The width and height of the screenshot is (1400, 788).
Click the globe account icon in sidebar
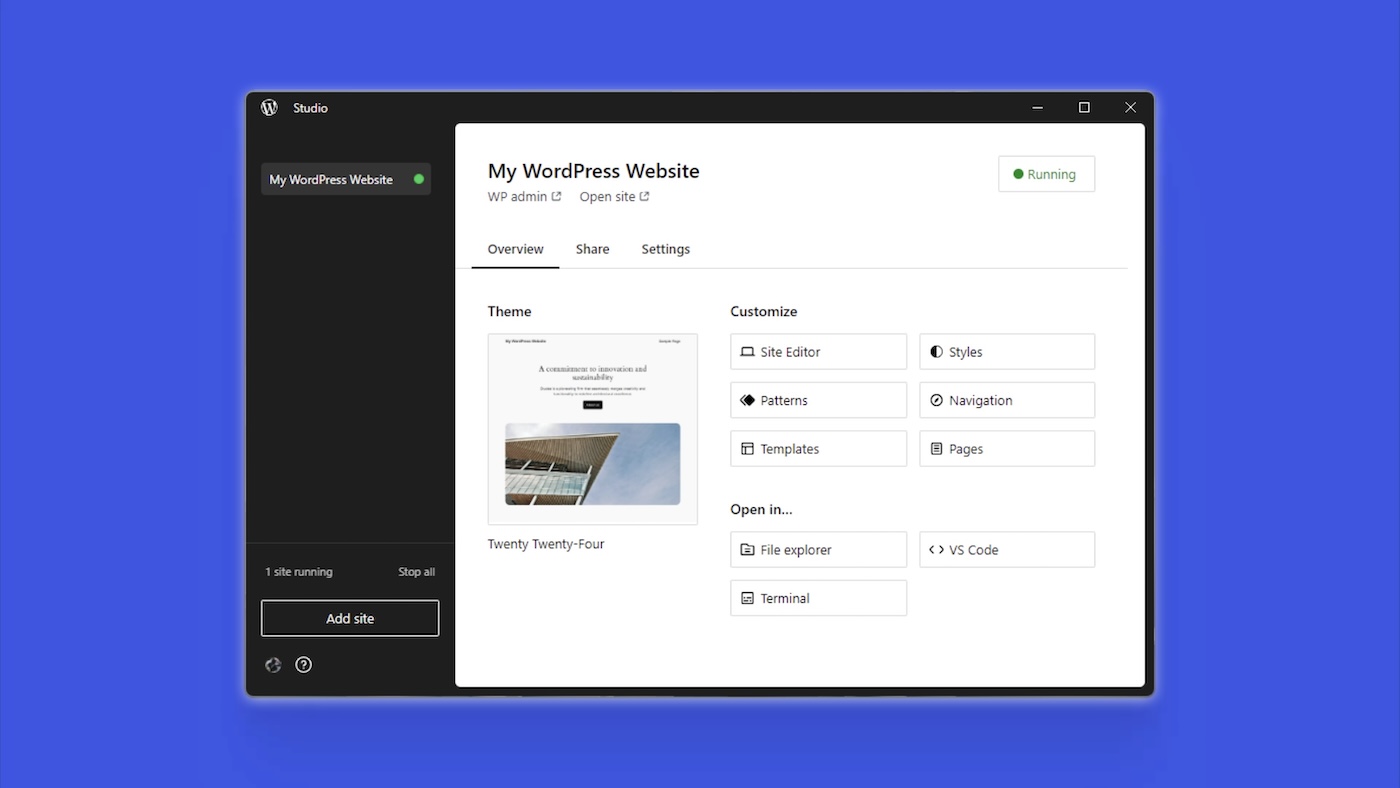273,665
